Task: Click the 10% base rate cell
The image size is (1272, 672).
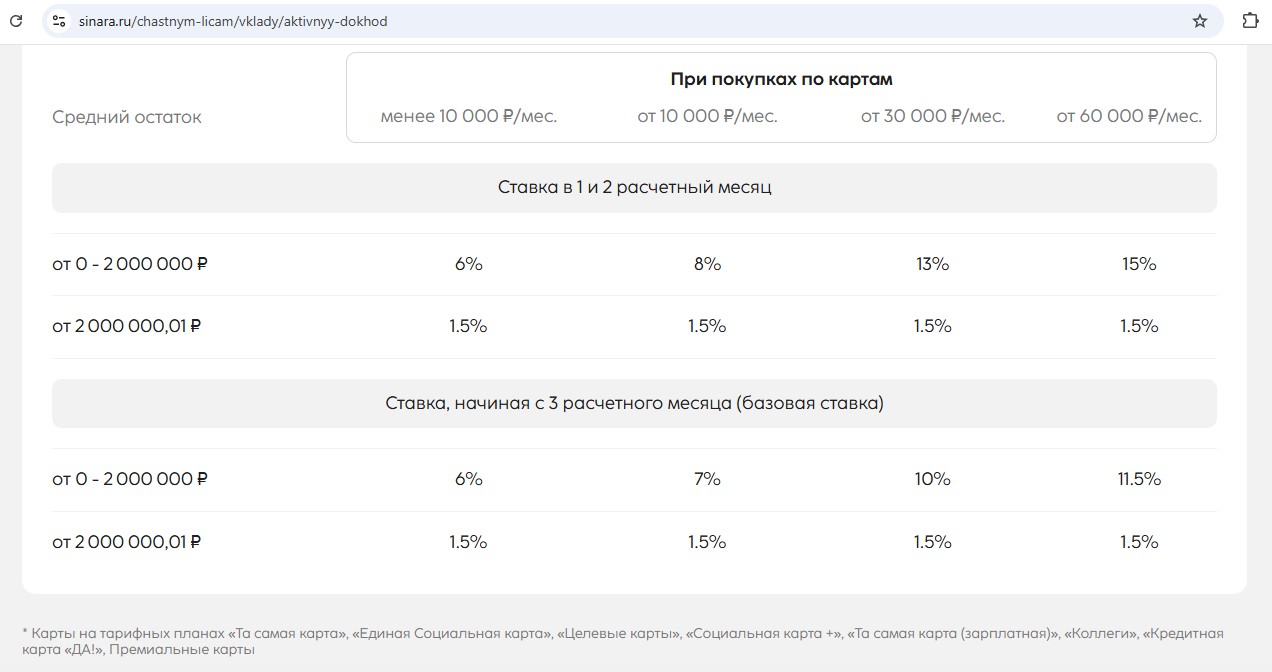Action: (x=932, y=479)
